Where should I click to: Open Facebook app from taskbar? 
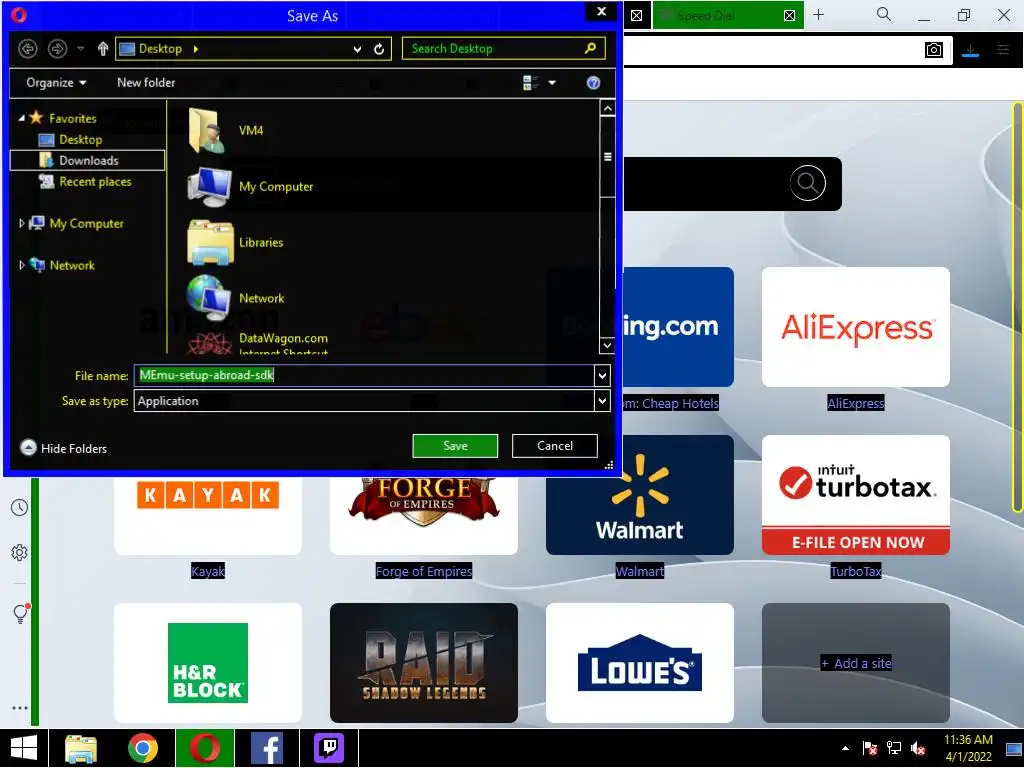[x=266, y=748]
